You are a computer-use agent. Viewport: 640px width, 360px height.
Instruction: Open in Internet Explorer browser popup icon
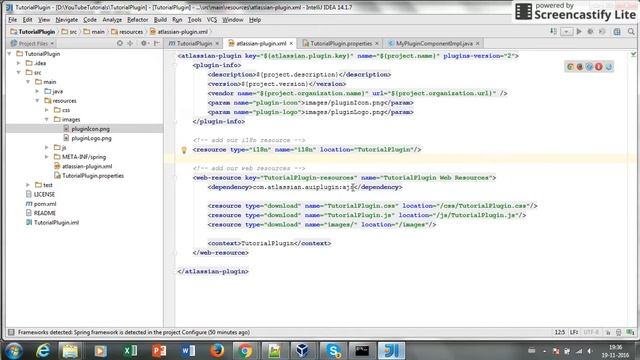(x=608, y=67)
